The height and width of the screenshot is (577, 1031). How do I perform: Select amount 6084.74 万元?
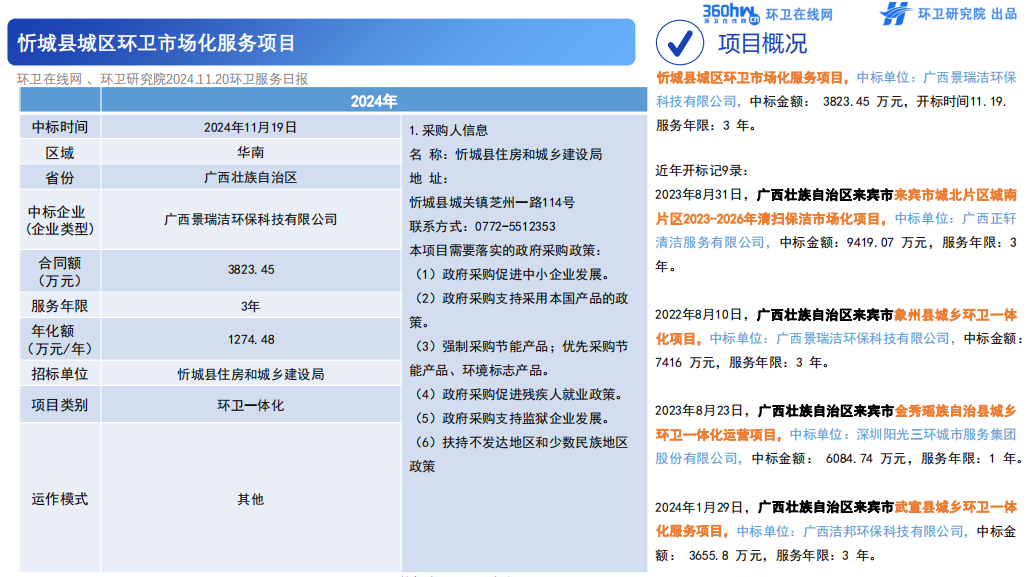coord(865,459)
